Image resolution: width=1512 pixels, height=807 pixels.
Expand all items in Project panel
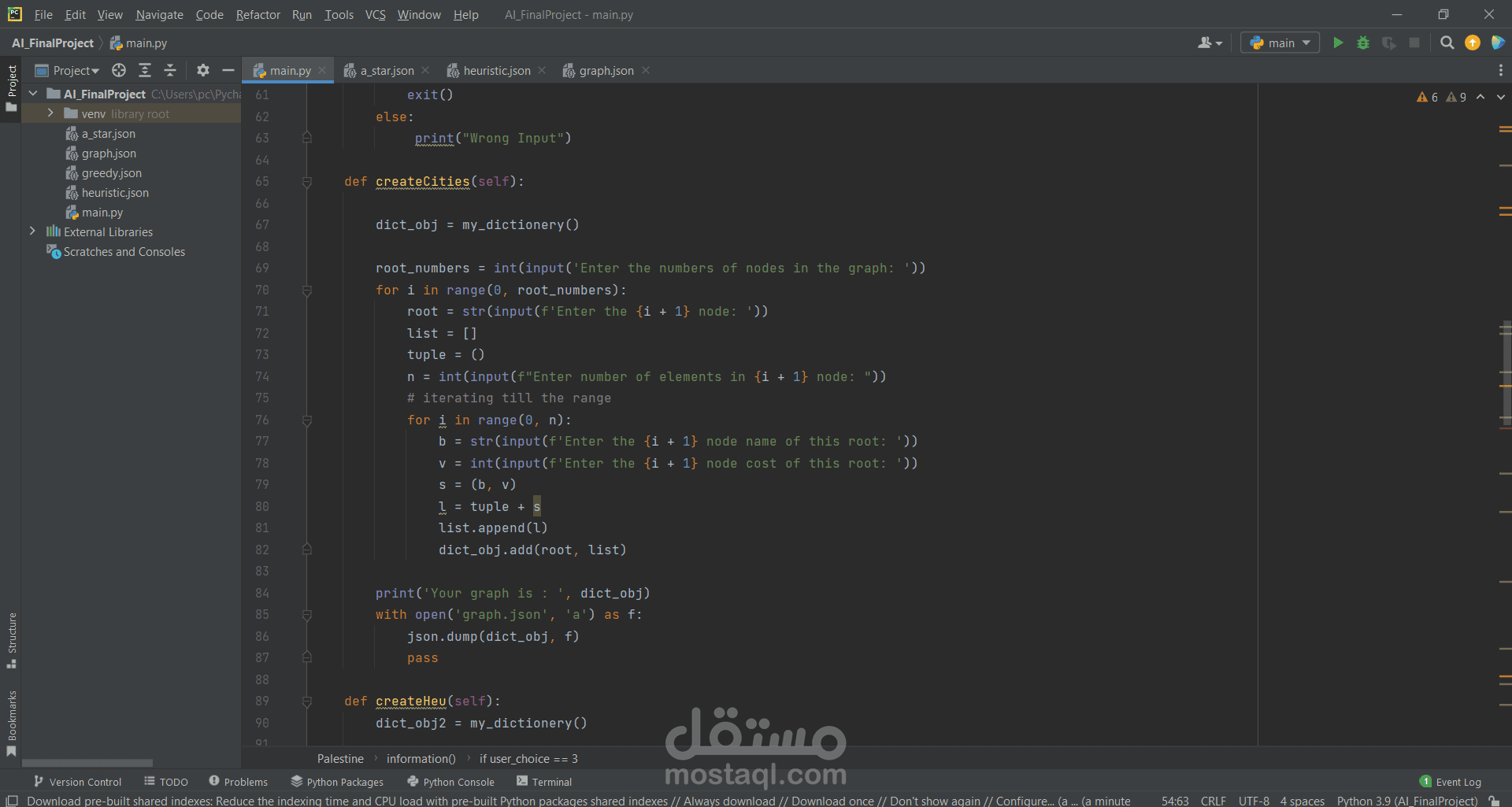coord(145,70)
